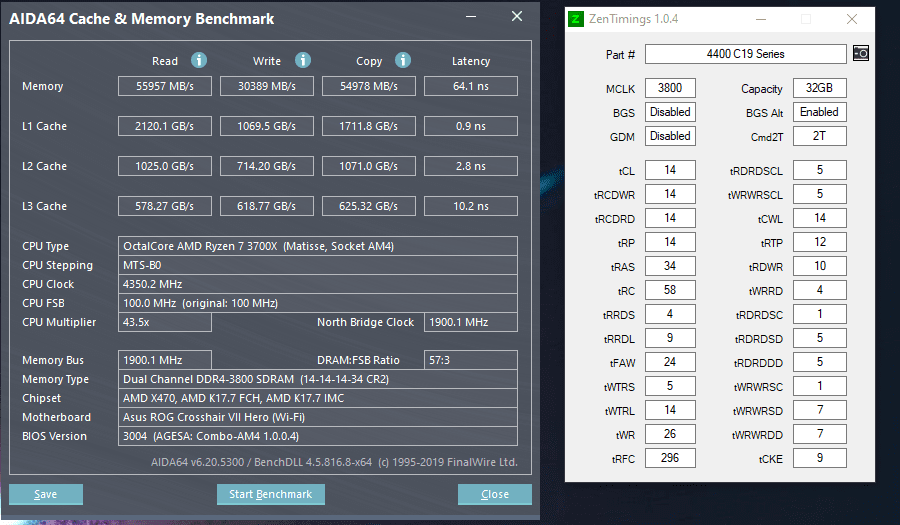The height and width of the screenshot is (525, 900).
Task: Minimize the ZenTimings window
Action: click(761, 20)
